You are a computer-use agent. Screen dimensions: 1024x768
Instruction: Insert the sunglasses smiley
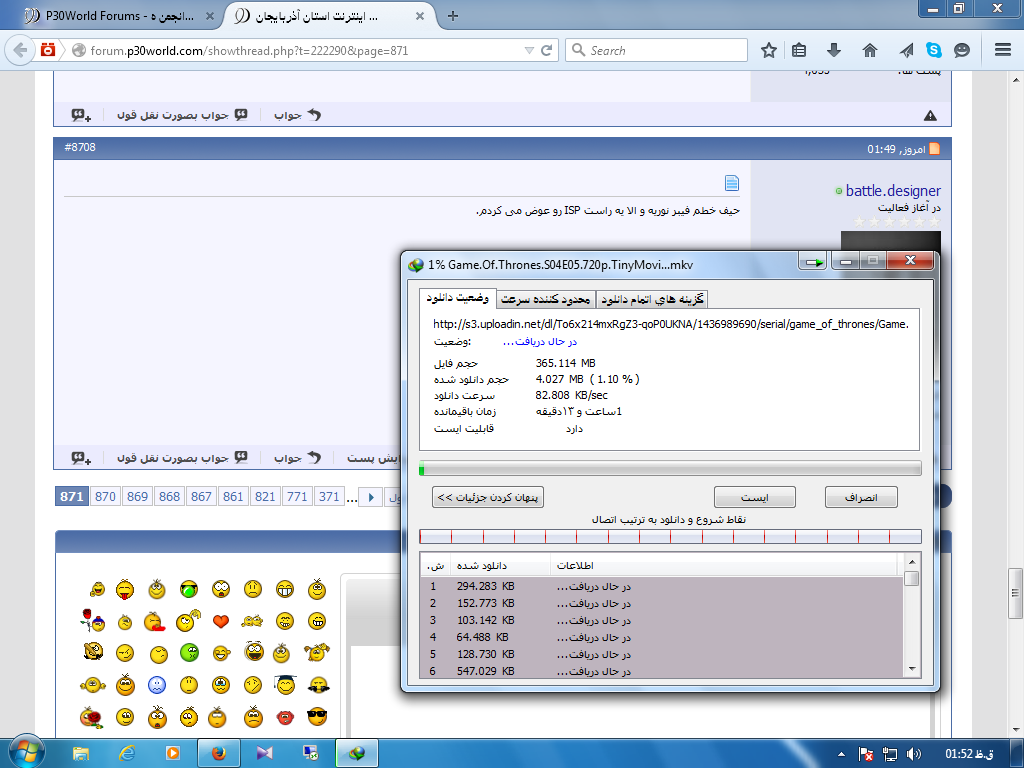317,717
